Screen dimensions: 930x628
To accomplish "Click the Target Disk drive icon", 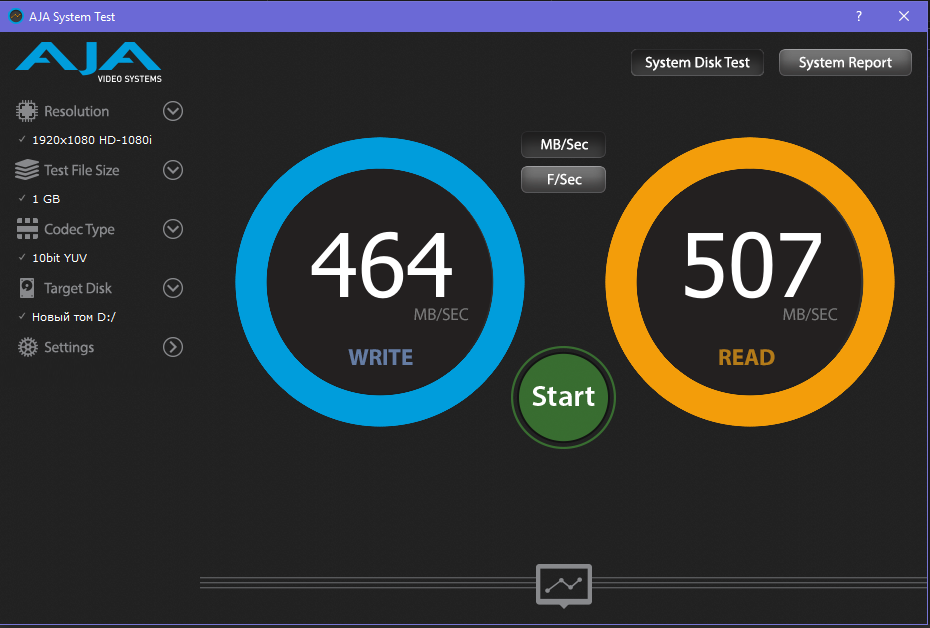I will click(x=27, y=288).
